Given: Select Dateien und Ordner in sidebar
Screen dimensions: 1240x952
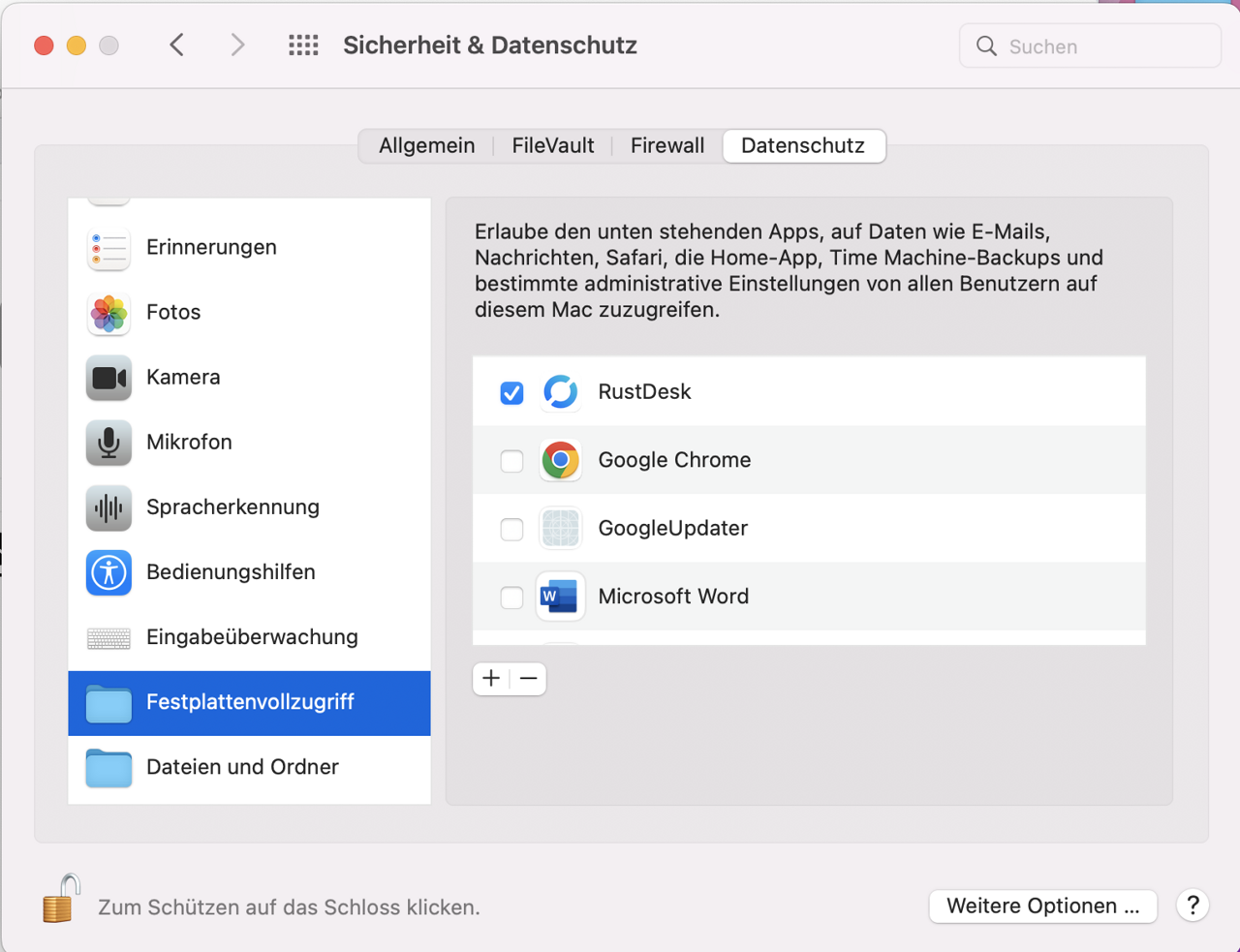Looking at the screenshot, I should (242, 767).
